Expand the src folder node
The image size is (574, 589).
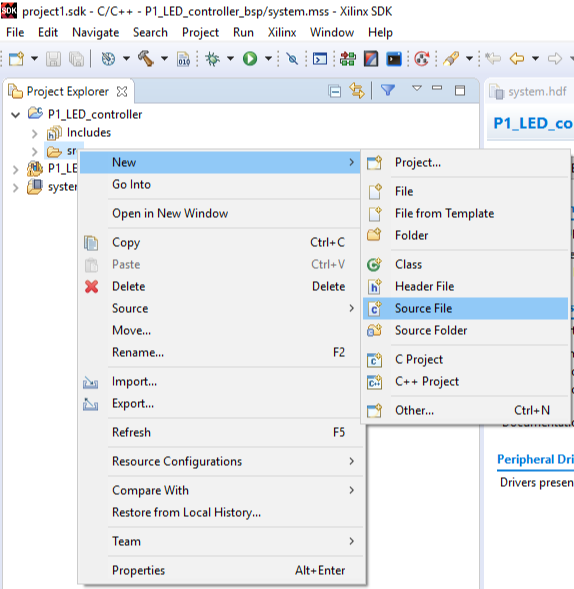[35, 151]
